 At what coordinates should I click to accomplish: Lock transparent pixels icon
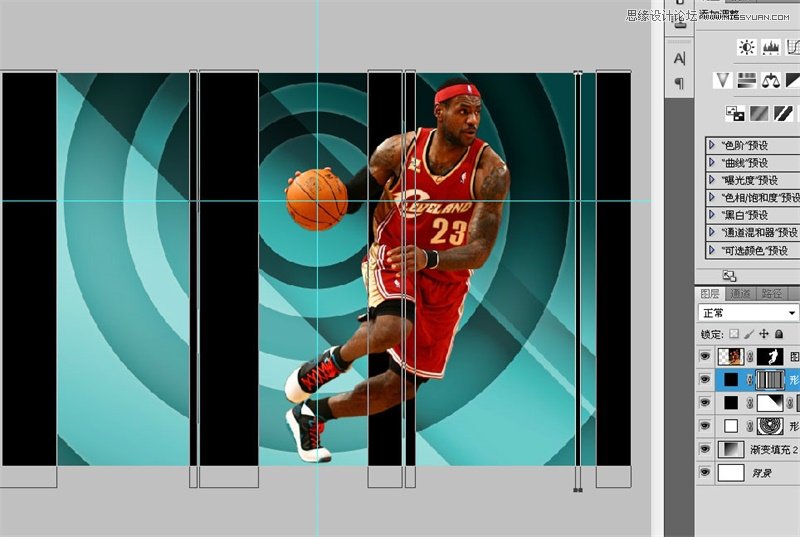pyautogui.click(x=734, y=334)
